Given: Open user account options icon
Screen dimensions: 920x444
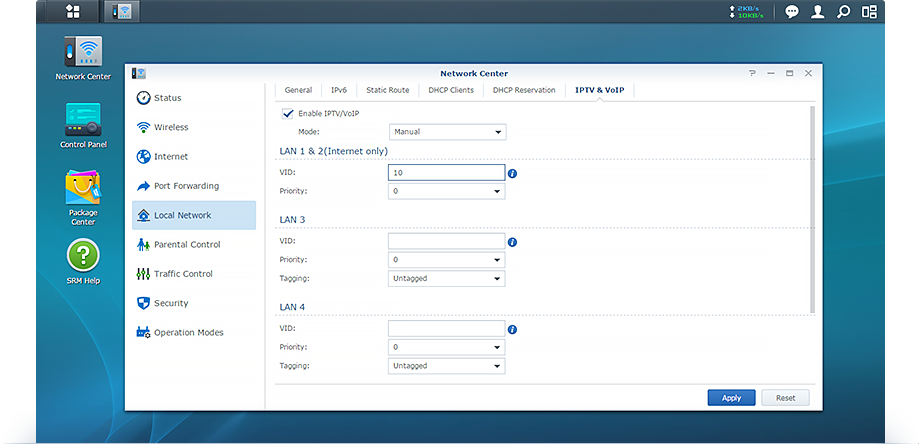Looking at the screenshot, I should coord(818,12).
